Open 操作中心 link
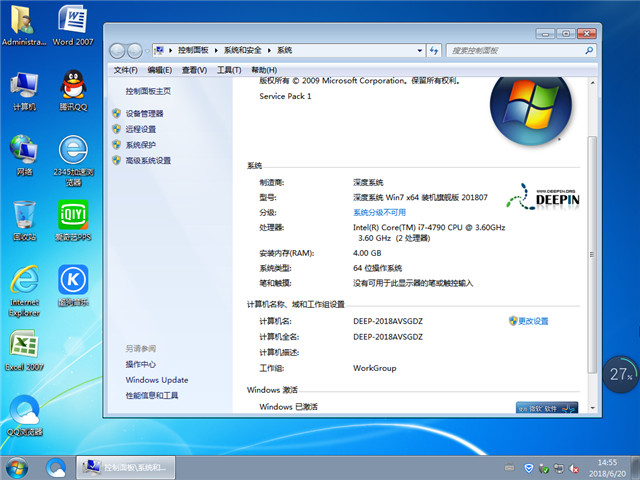Image resolution: width=640 pixels, height=480 pixels. pyautogui.click(x=140, y=364)
